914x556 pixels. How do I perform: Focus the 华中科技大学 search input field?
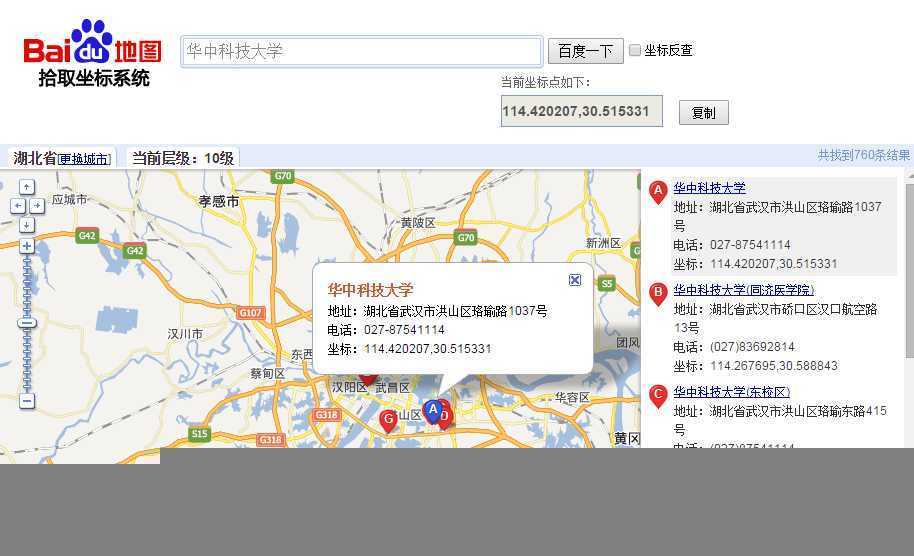point(361,51)
